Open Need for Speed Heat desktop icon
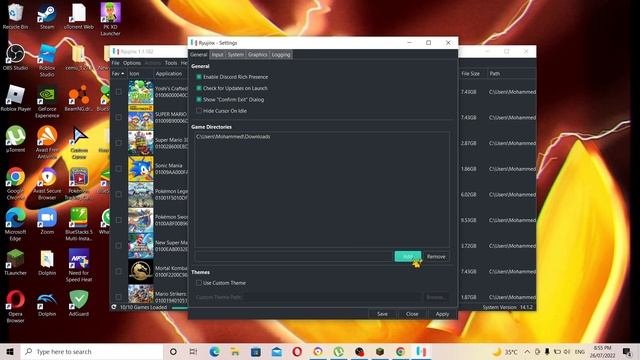The width and height of the screenshot is (640, 360). [x=79, y=265]
